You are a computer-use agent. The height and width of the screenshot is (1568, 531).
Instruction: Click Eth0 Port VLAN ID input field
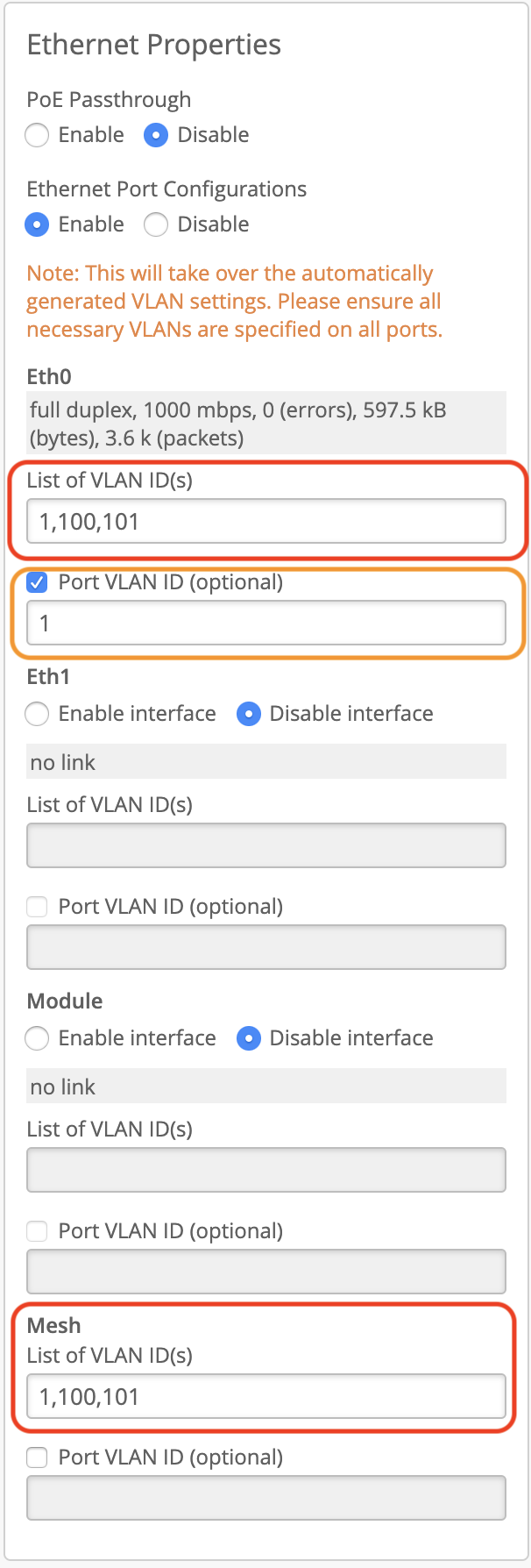tap(265, 623)
